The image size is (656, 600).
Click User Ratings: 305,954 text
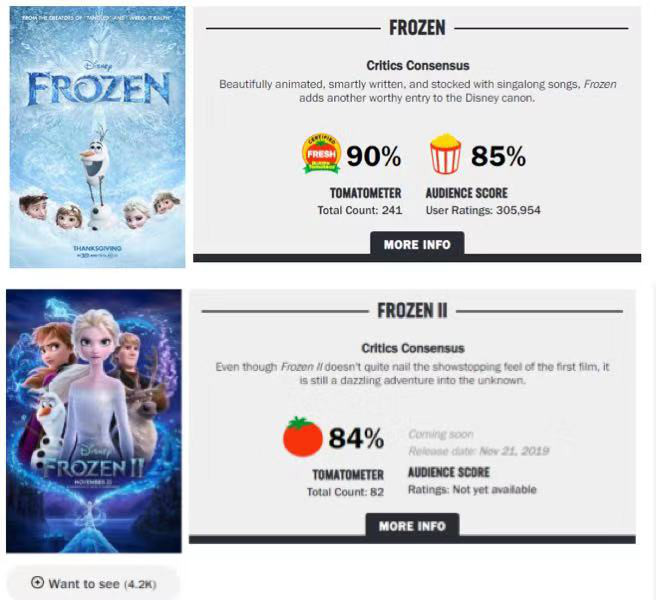tap(483, 210)
